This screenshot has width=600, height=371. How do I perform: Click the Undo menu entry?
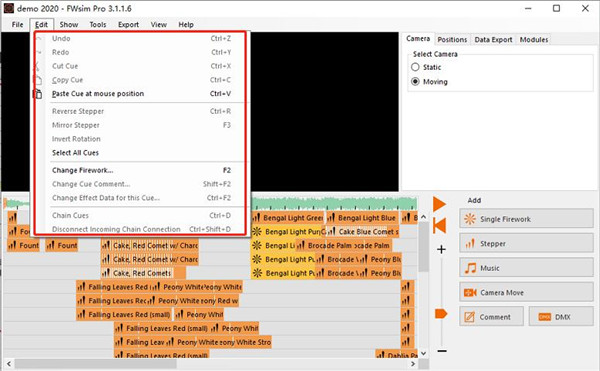140,39
